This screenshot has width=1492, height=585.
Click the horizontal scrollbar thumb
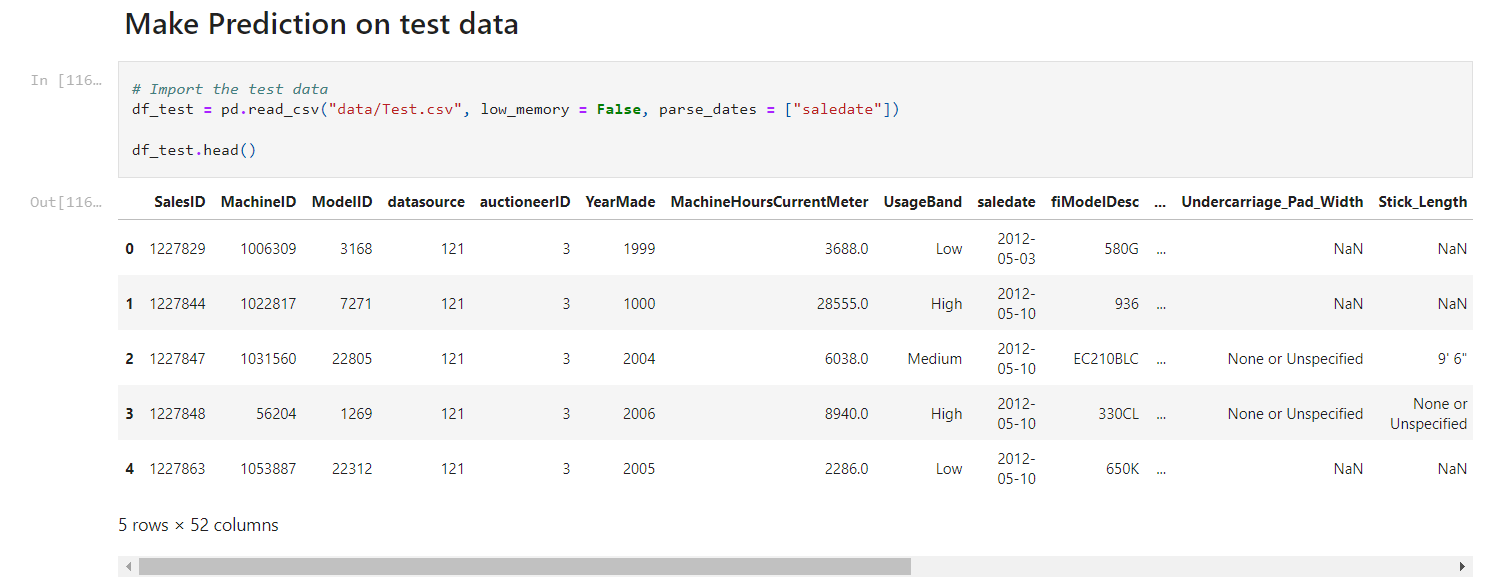(520, 566)
